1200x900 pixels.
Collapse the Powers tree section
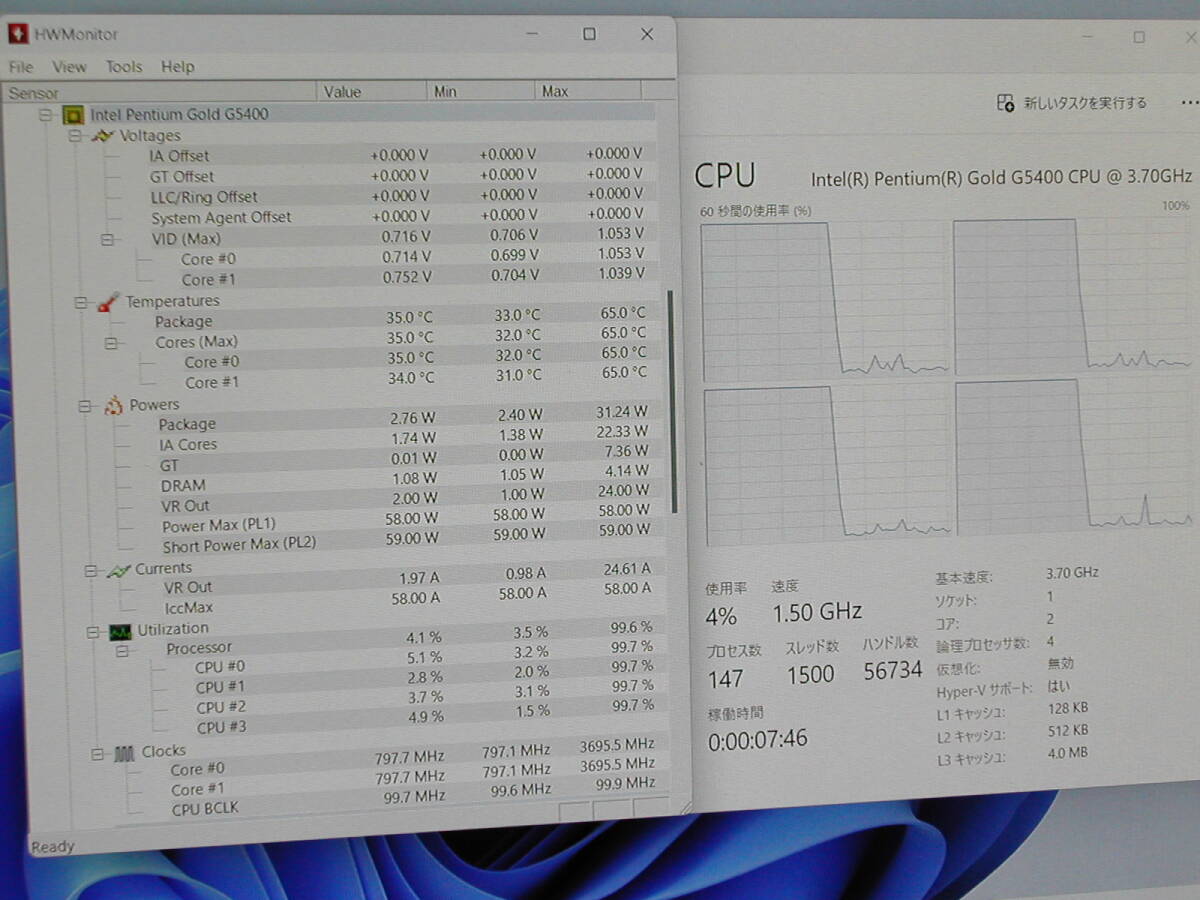86,405
